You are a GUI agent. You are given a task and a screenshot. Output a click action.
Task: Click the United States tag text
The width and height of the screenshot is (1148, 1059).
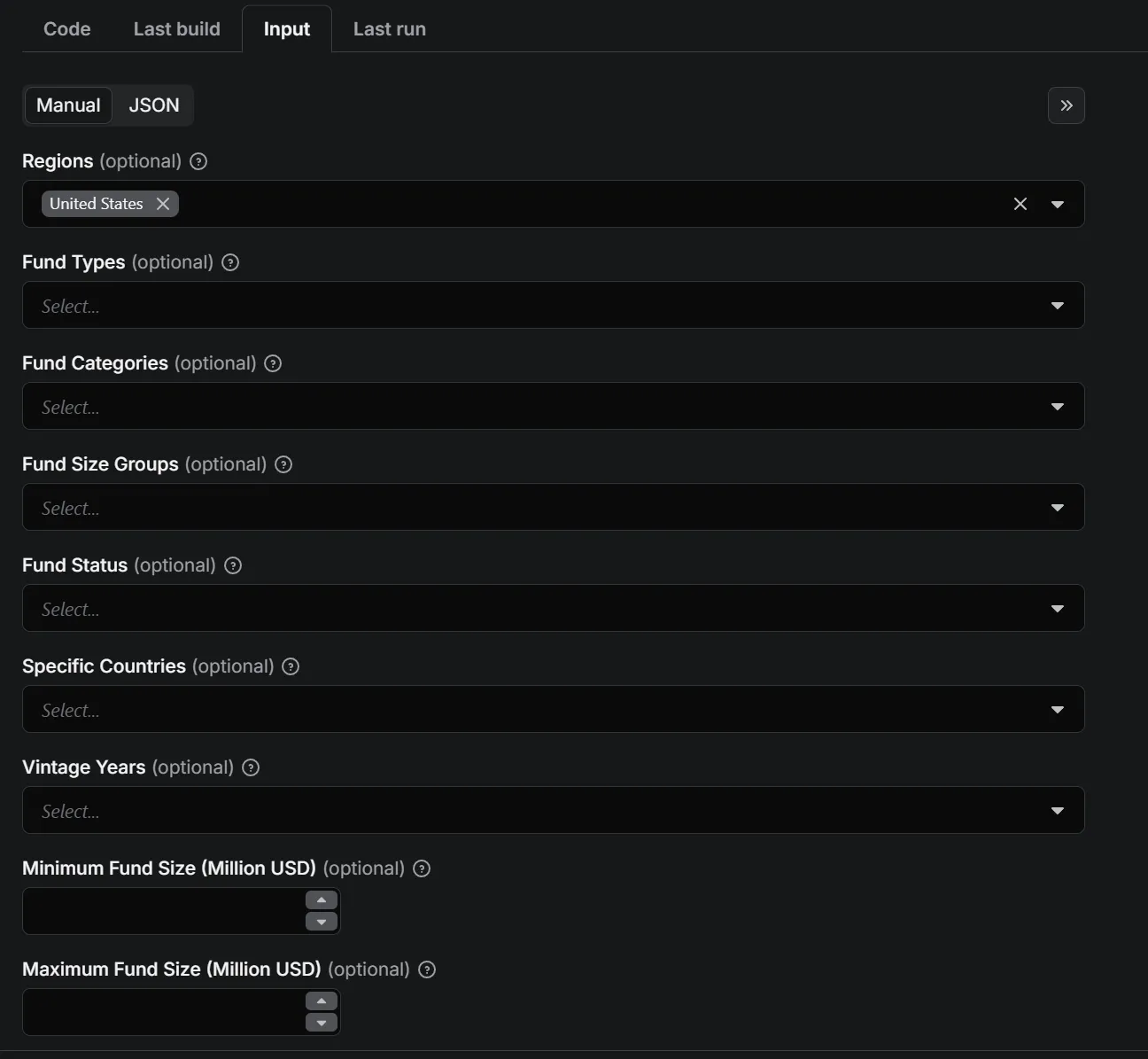pyautogui.click(x=97, y=204)
